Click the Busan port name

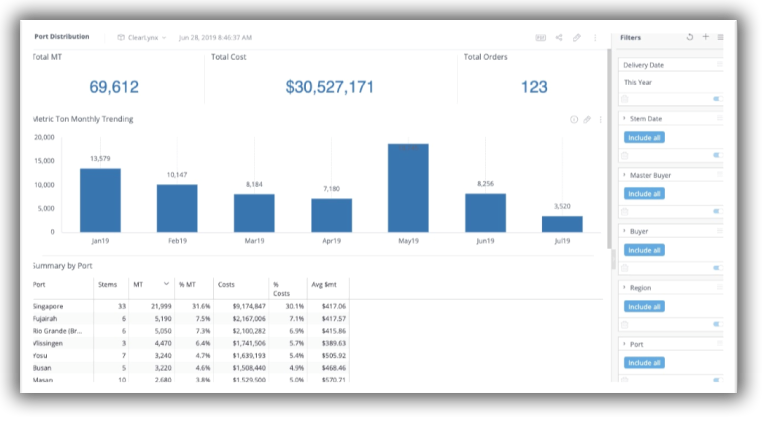(x=42, y=368)
